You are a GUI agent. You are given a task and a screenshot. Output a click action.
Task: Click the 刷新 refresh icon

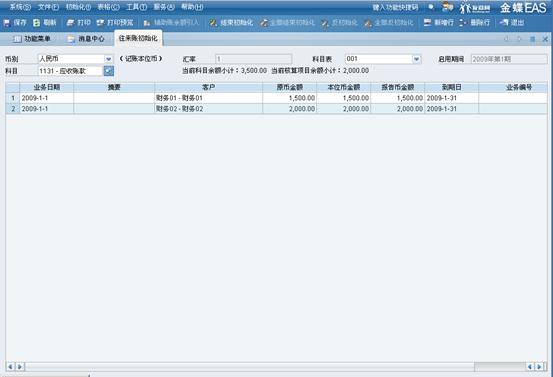click(36, 23)
